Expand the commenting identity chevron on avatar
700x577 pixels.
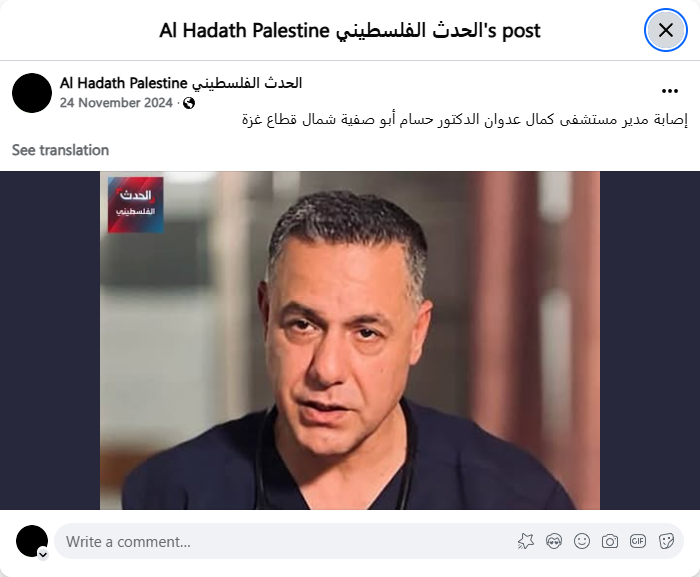(43, 555)
